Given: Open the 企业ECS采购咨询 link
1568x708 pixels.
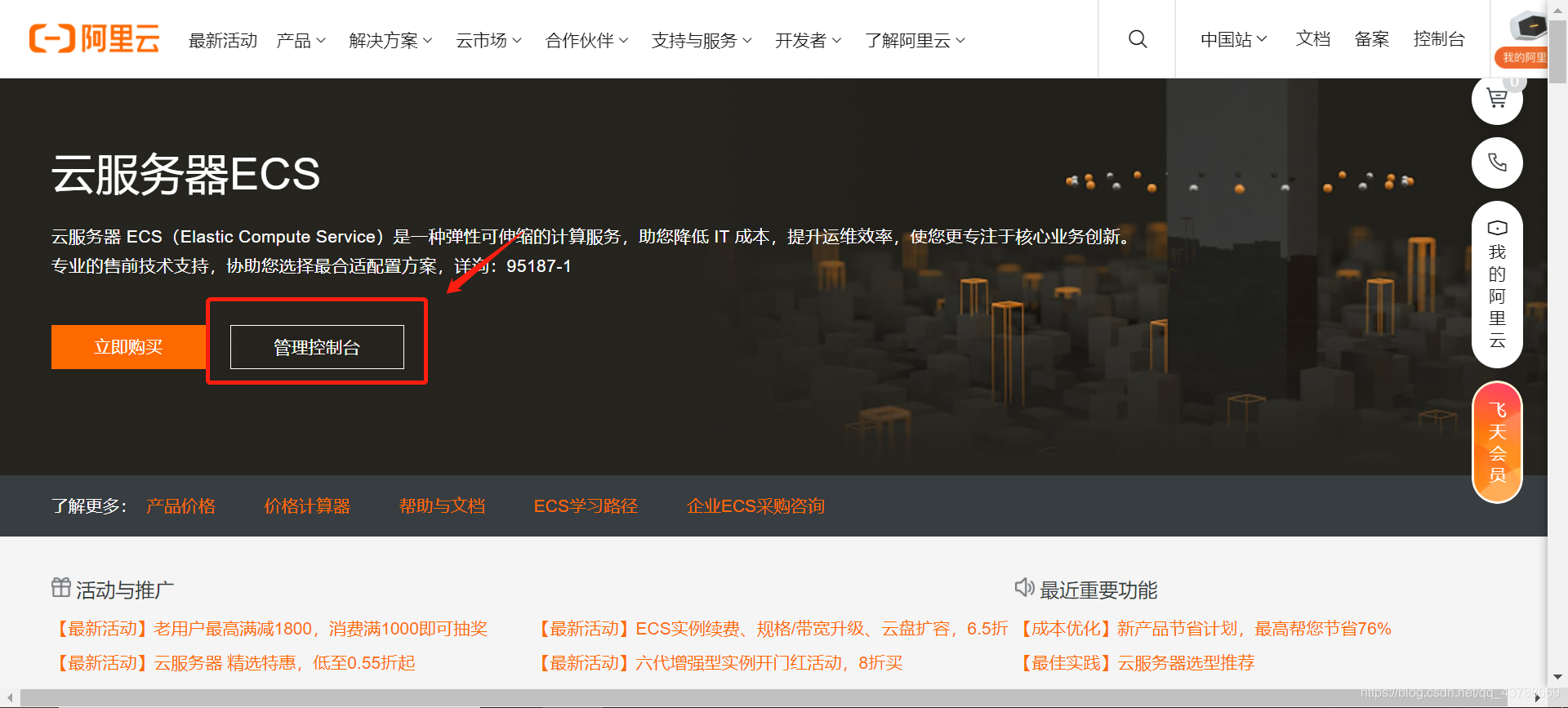Looking at the screenshot, I should click(755, 505).
